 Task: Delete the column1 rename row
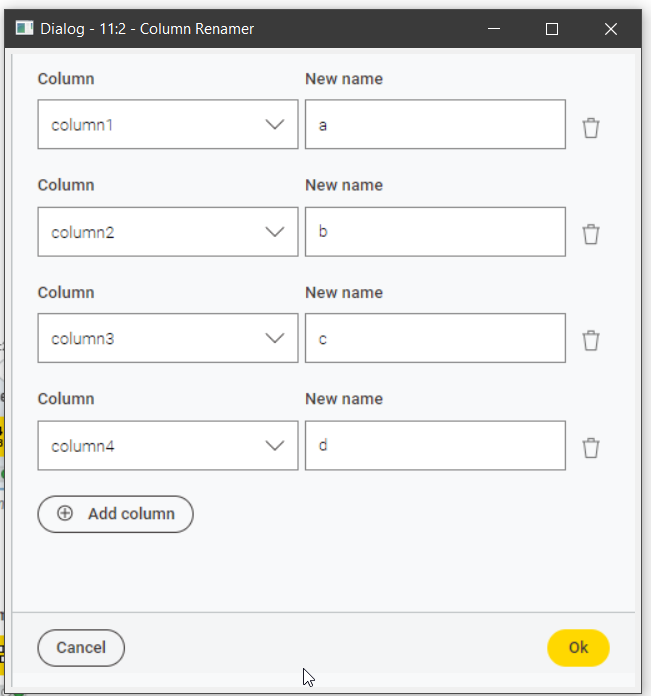pyautogui.click(x=591, y=128)
